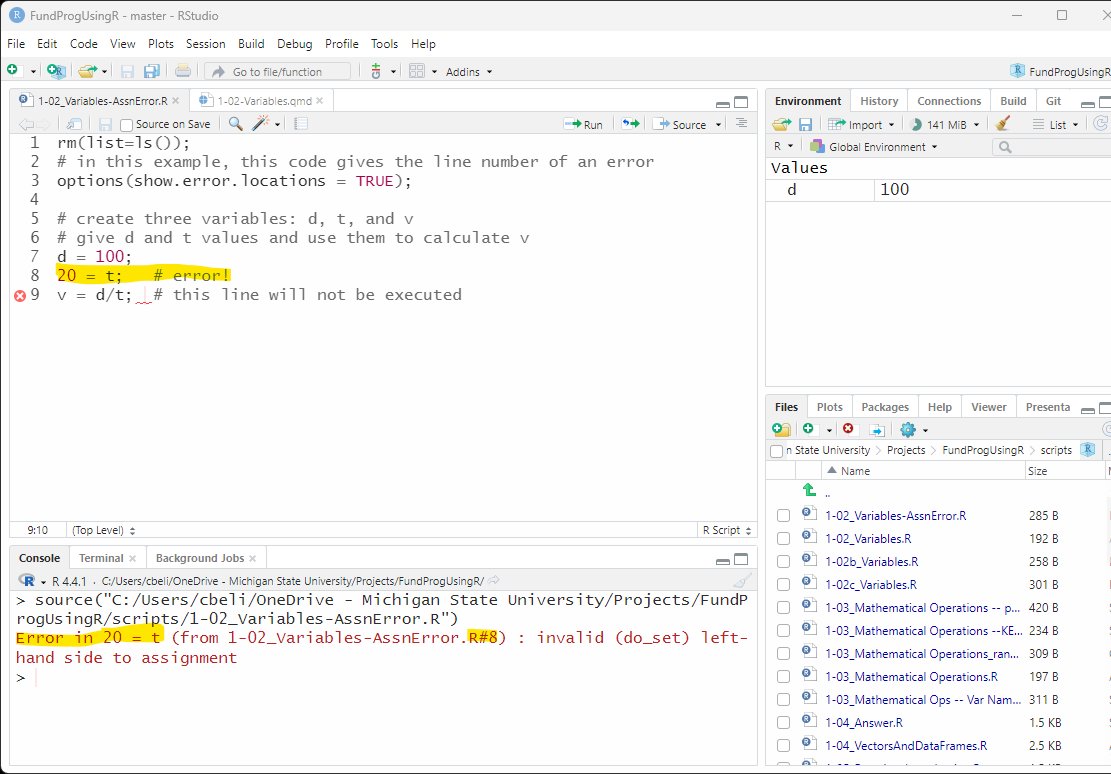Check the box for 1-04_Answer.R
The height and width of the screenshot is (774, 1111).
[x=783, y=723]
